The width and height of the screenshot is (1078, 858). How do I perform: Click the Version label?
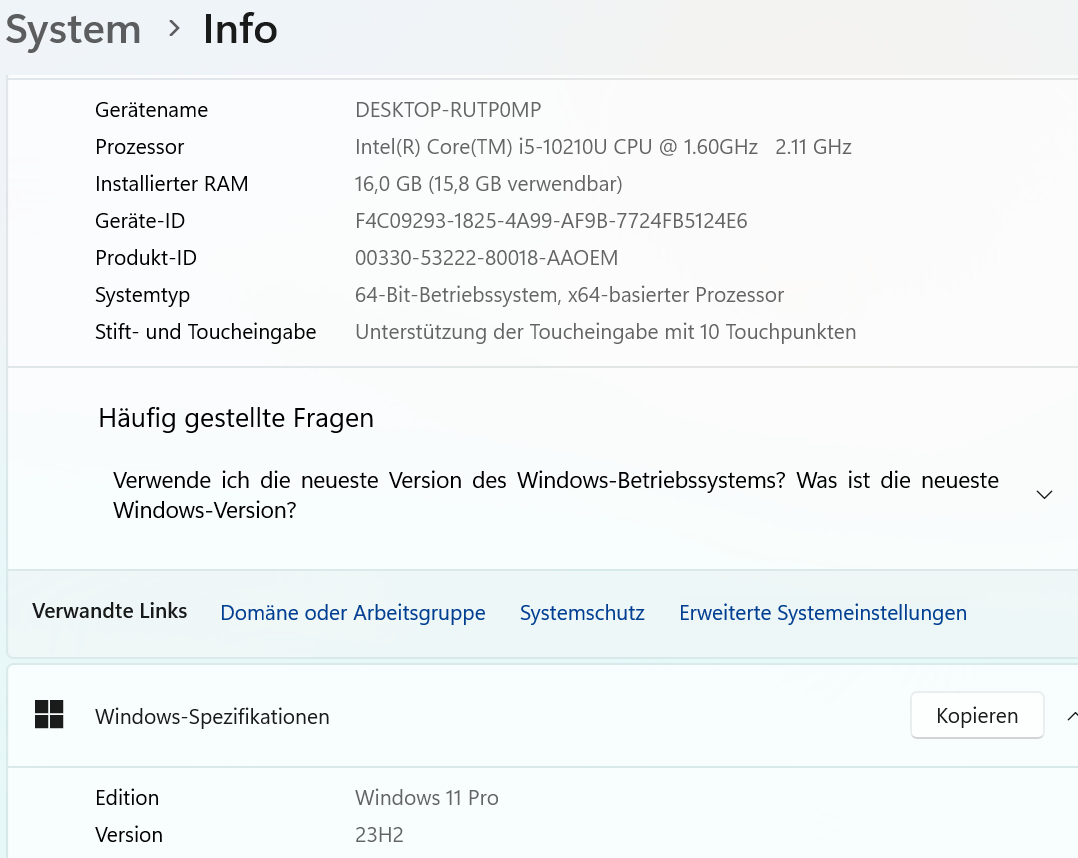[129, 835]
